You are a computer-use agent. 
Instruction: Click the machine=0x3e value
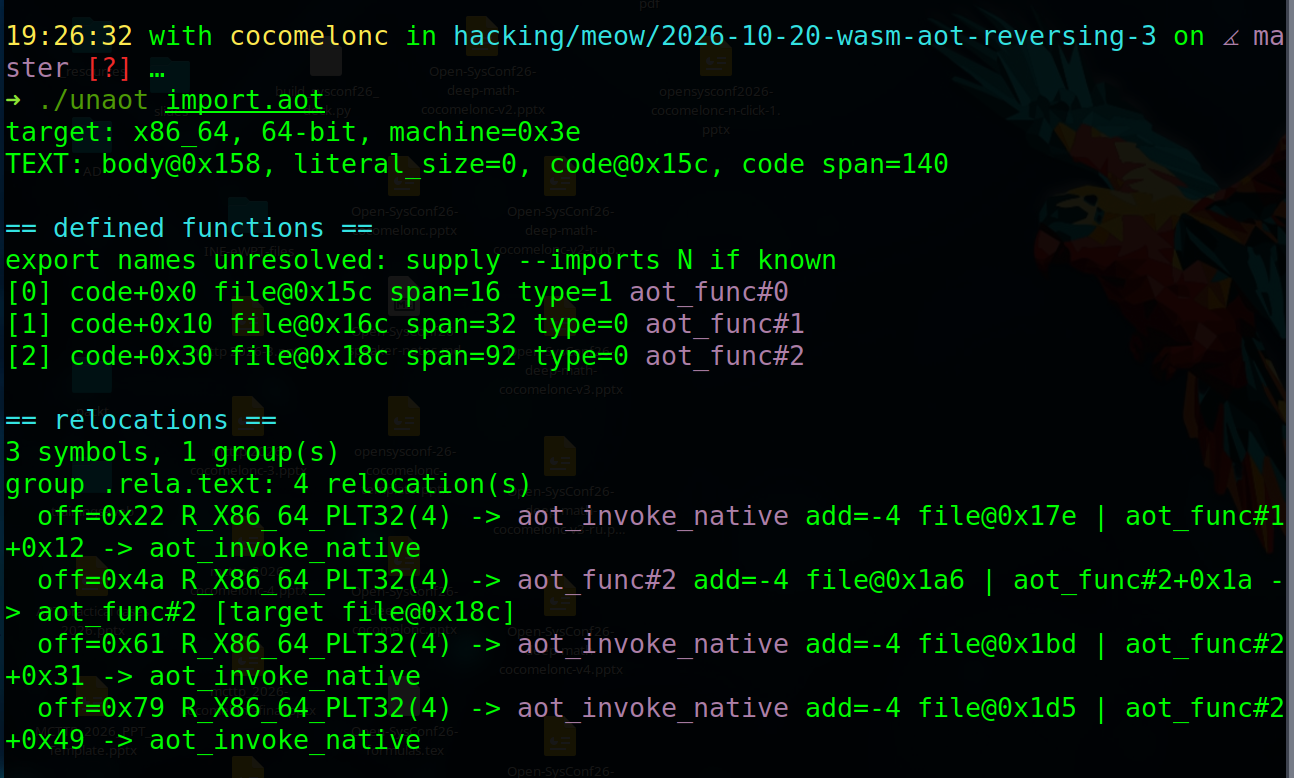tap(485, 132)
